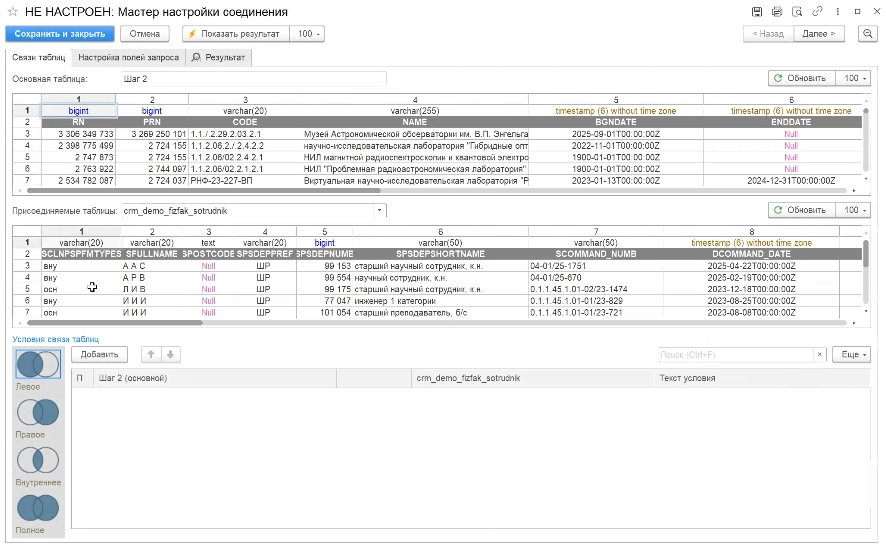The image size is (886, 547).
Task: Open the Результат tab
Action: coord(219,58)
